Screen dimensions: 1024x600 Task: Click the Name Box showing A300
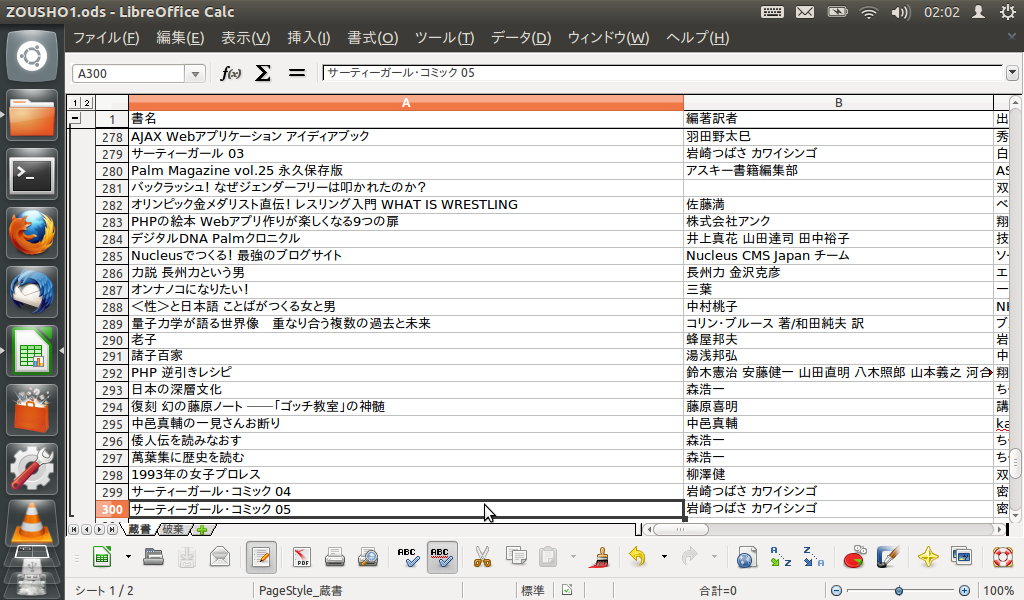(x=129, y=74)
